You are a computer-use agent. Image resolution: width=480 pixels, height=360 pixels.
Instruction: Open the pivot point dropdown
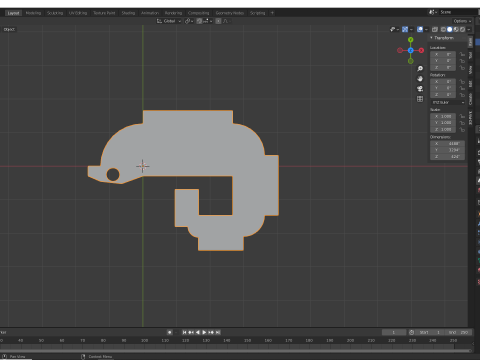[x=189, y=21]
